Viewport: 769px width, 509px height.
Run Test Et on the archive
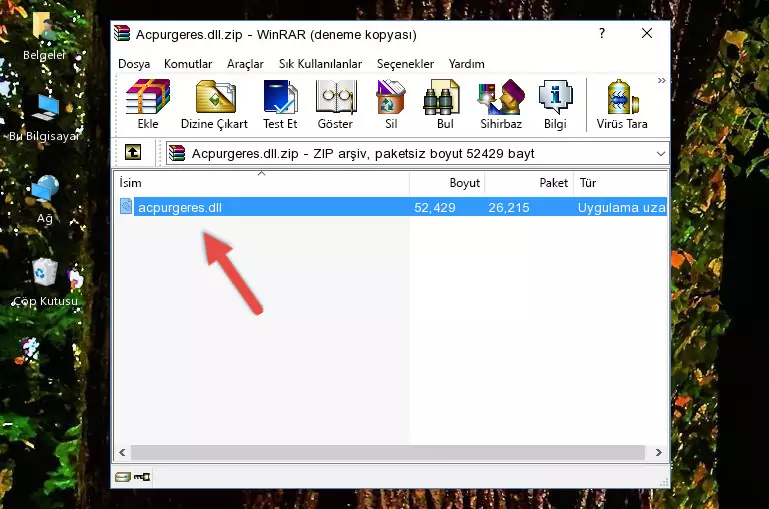[x=280, y=104]
